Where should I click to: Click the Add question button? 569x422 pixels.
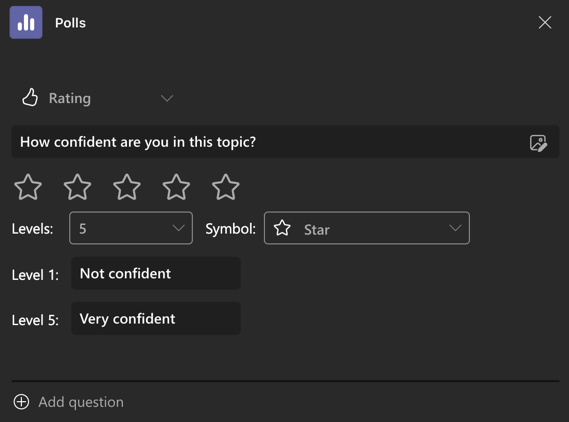[x=69, y=402]
